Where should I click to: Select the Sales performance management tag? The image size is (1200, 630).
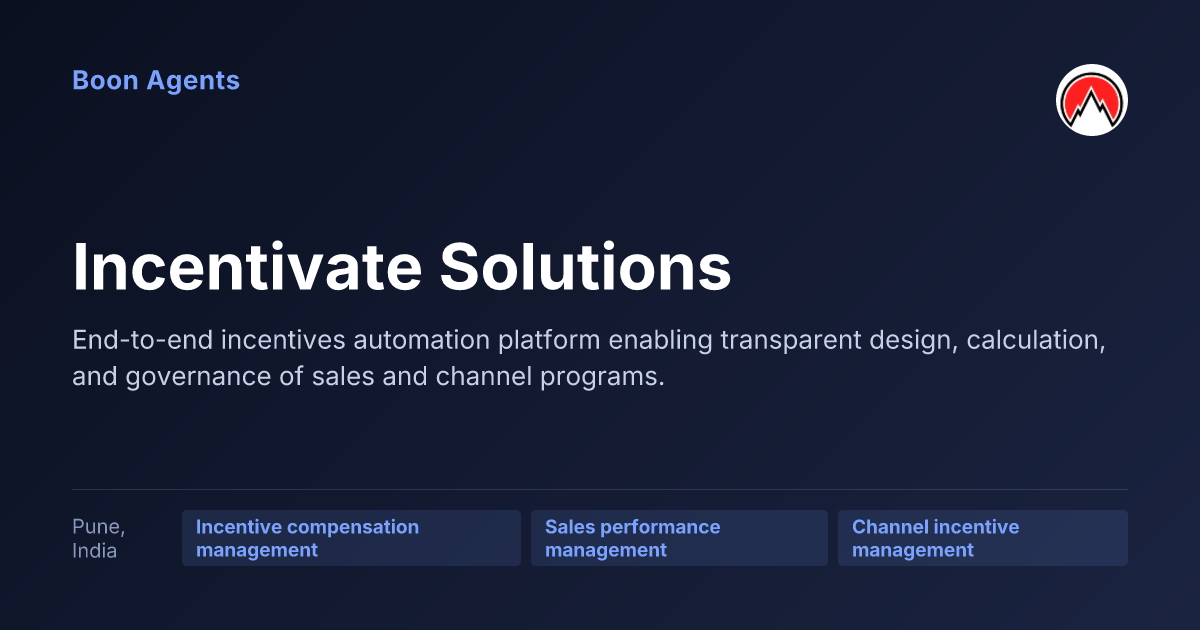click(679, 538)
